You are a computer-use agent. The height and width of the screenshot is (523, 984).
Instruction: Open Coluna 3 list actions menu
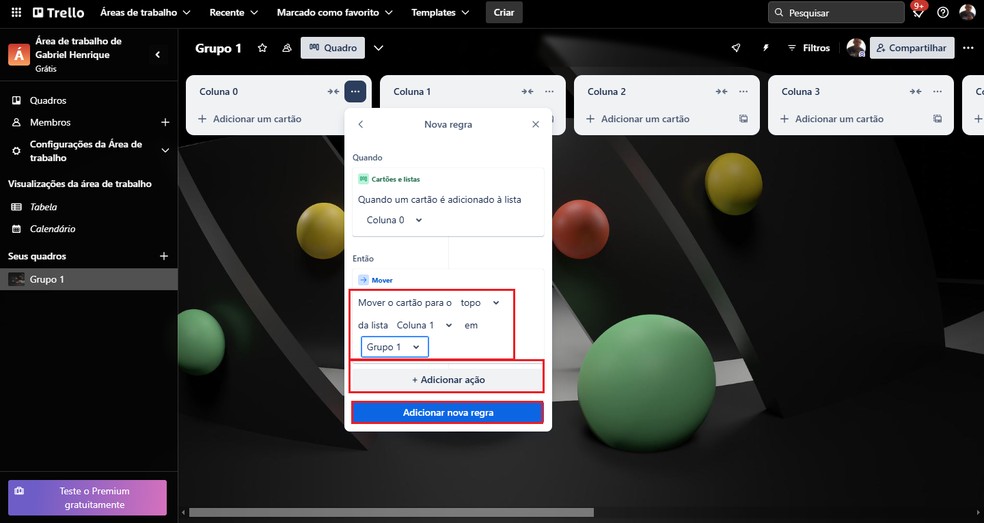[938, 92]
